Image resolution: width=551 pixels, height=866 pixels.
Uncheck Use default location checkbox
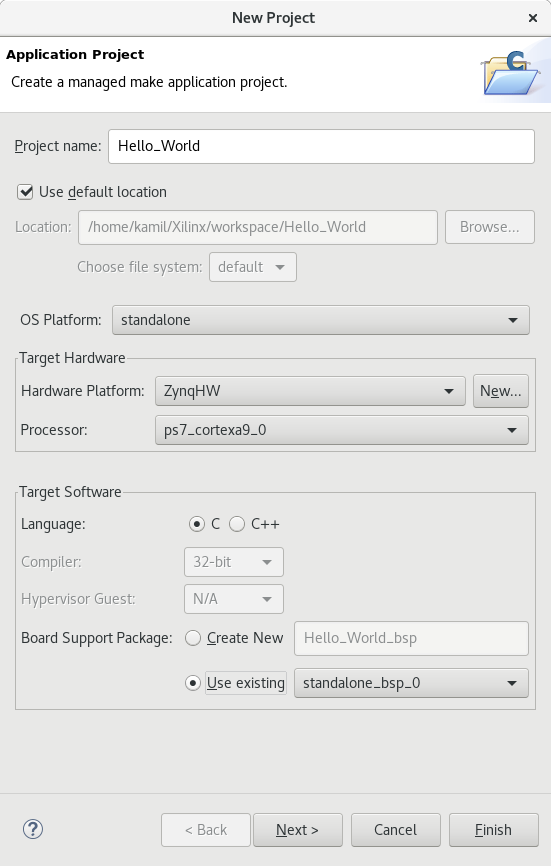[25, 192]
